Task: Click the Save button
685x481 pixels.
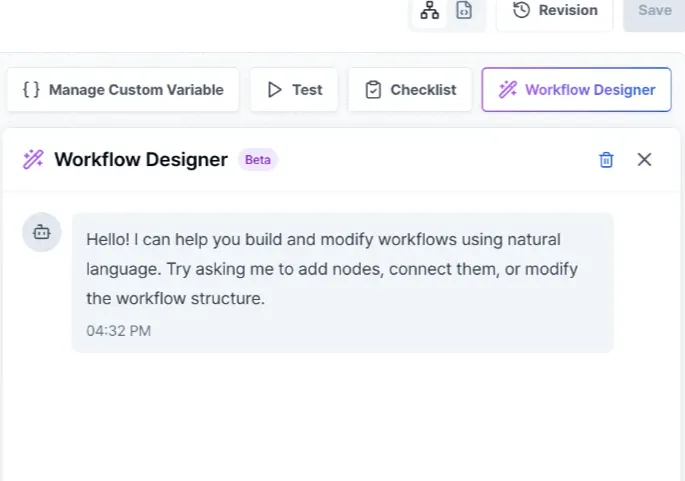Action: [654, 11]
